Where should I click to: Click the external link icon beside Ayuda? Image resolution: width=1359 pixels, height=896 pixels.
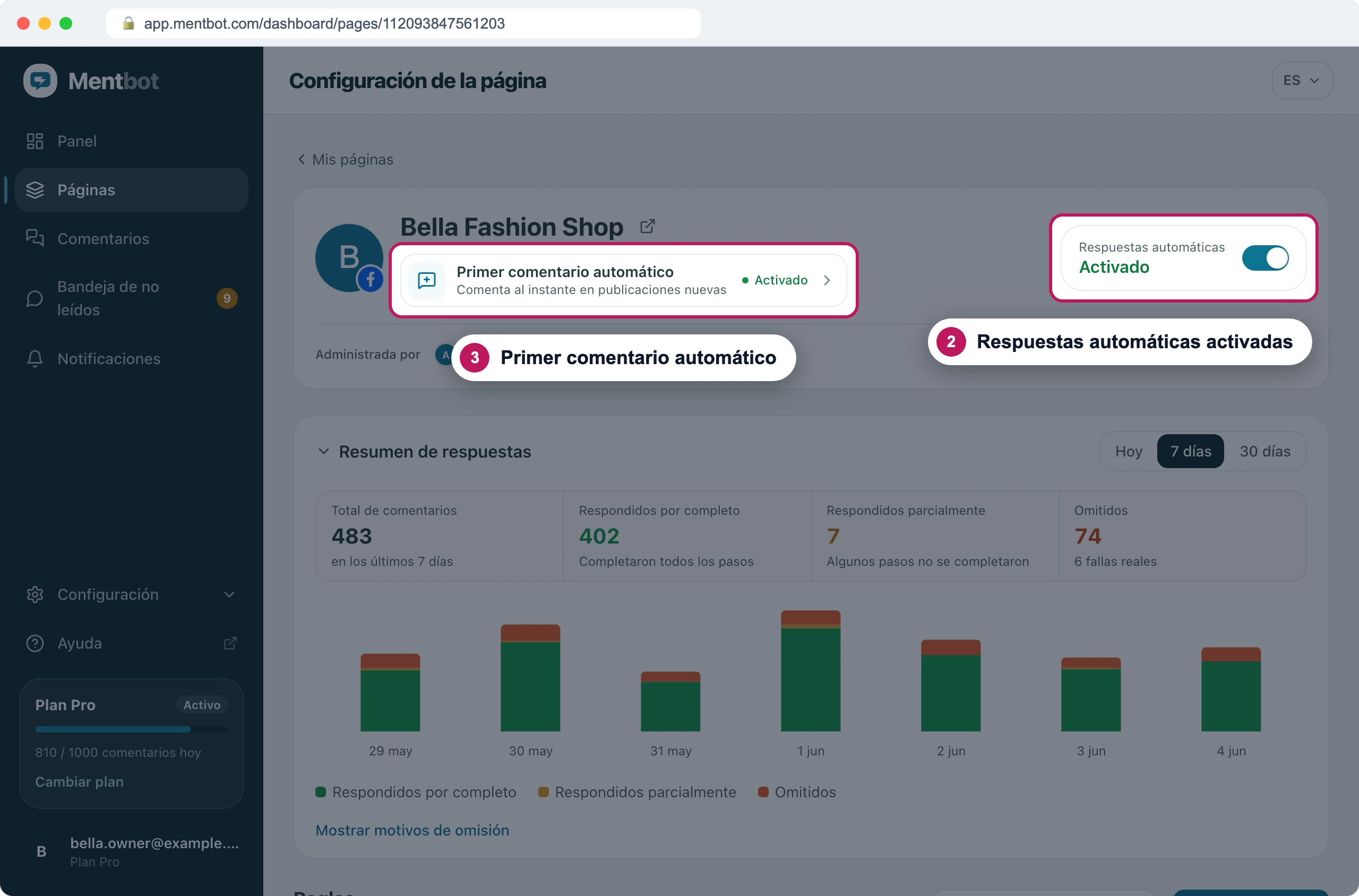(230, 643)
